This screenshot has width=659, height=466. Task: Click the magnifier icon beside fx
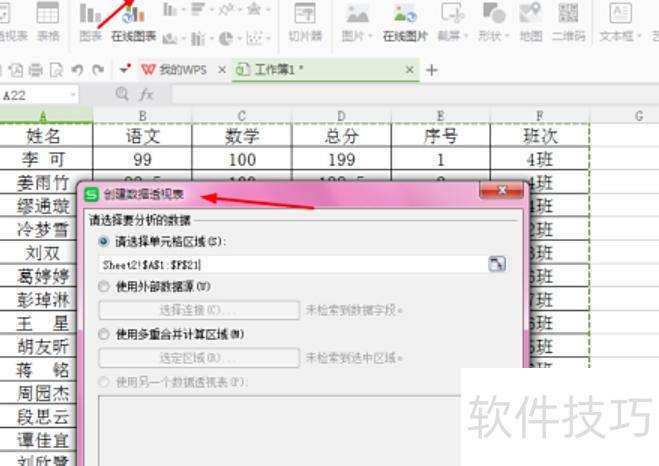(x=122, y=94)
